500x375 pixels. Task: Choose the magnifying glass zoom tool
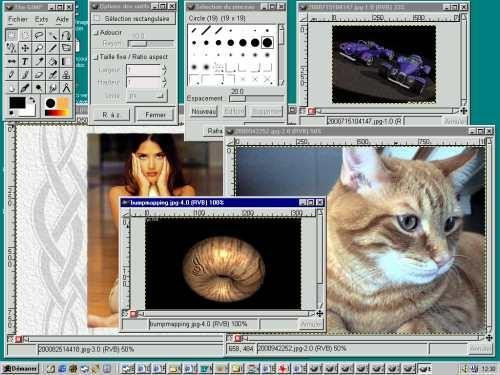coord(39,48)
